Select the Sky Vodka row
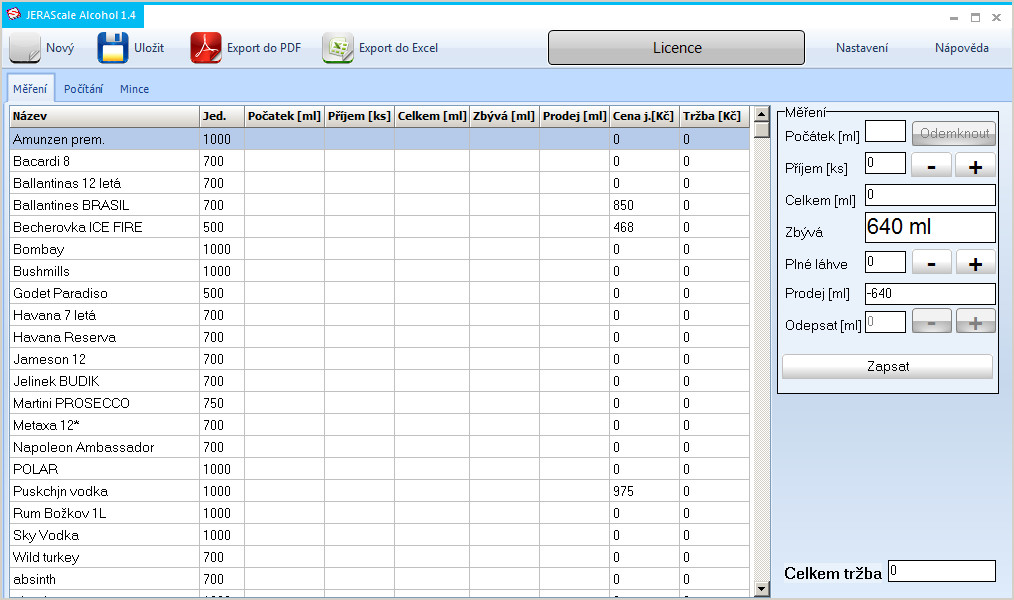Viewport: 1014px width, 600px height. pos(380,535)
